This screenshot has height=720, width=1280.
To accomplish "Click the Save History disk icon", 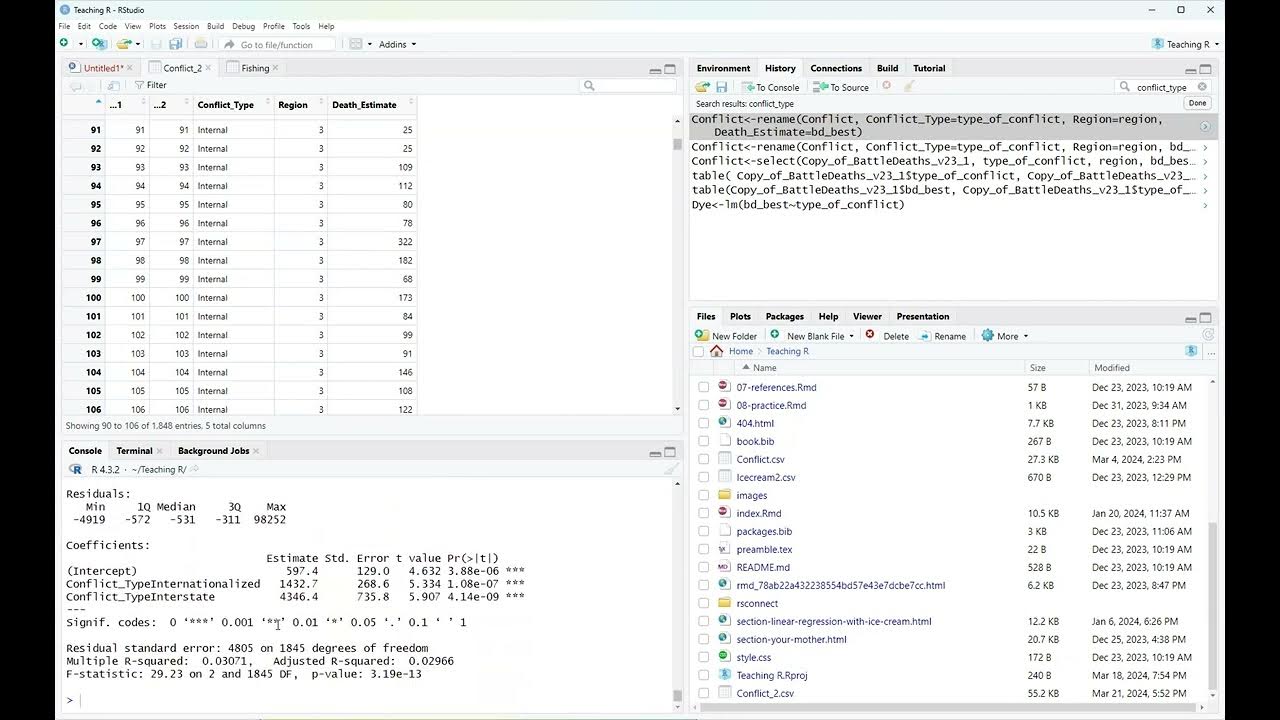I will [721, 87].
